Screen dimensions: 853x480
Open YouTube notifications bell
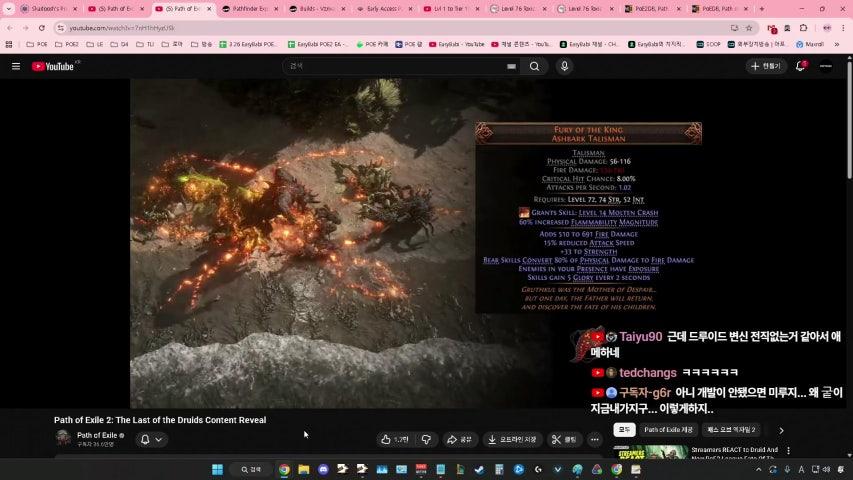800,66
